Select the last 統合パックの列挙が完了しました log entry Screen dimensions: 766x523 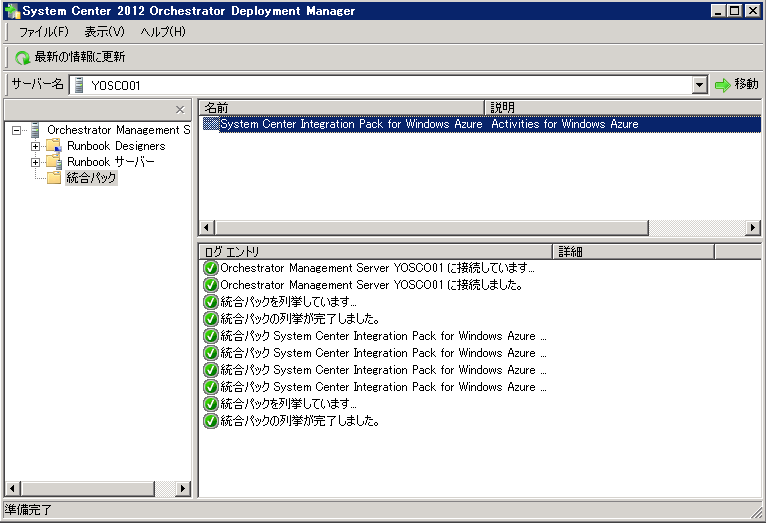coord(299,421)
